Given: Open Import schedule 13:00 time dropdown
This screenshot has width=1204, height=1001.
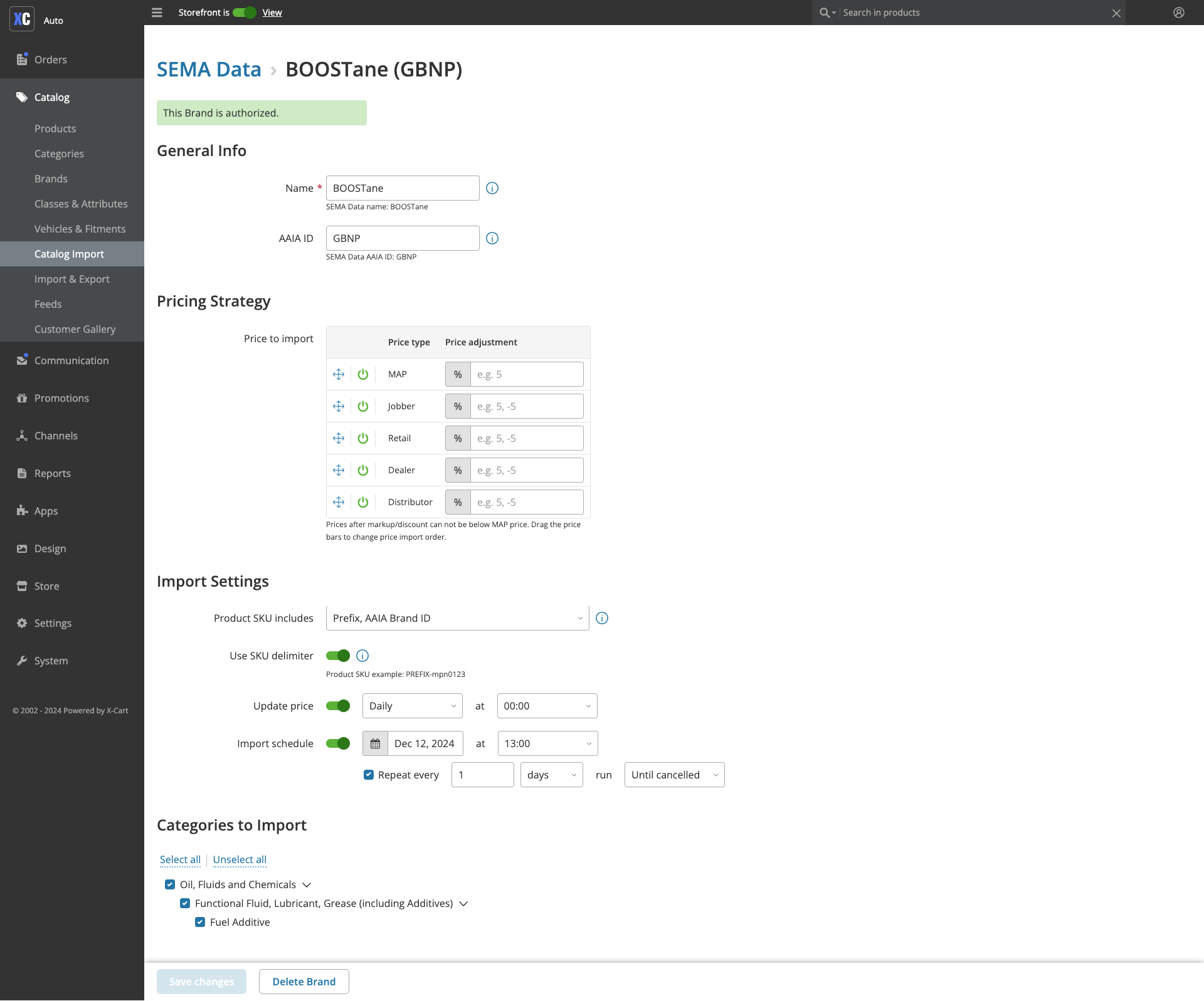Looking at the screenshot, I should coord(548,743).
